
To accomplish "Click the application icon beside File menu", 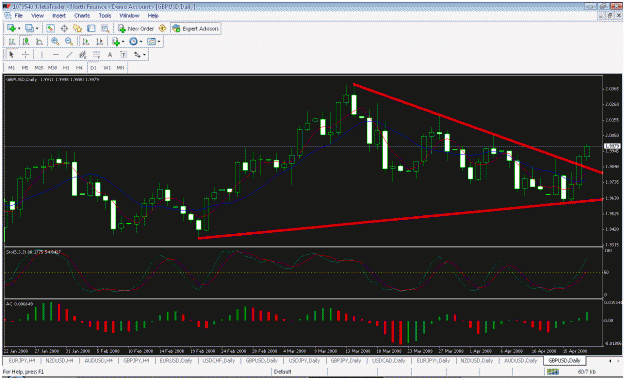I will [8, 16].
